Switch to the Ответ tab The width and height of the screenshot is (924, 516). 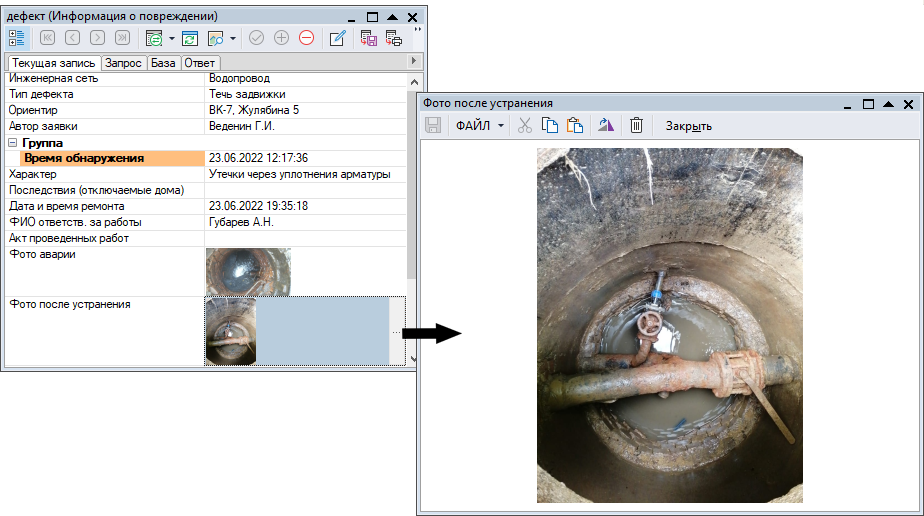199,63
